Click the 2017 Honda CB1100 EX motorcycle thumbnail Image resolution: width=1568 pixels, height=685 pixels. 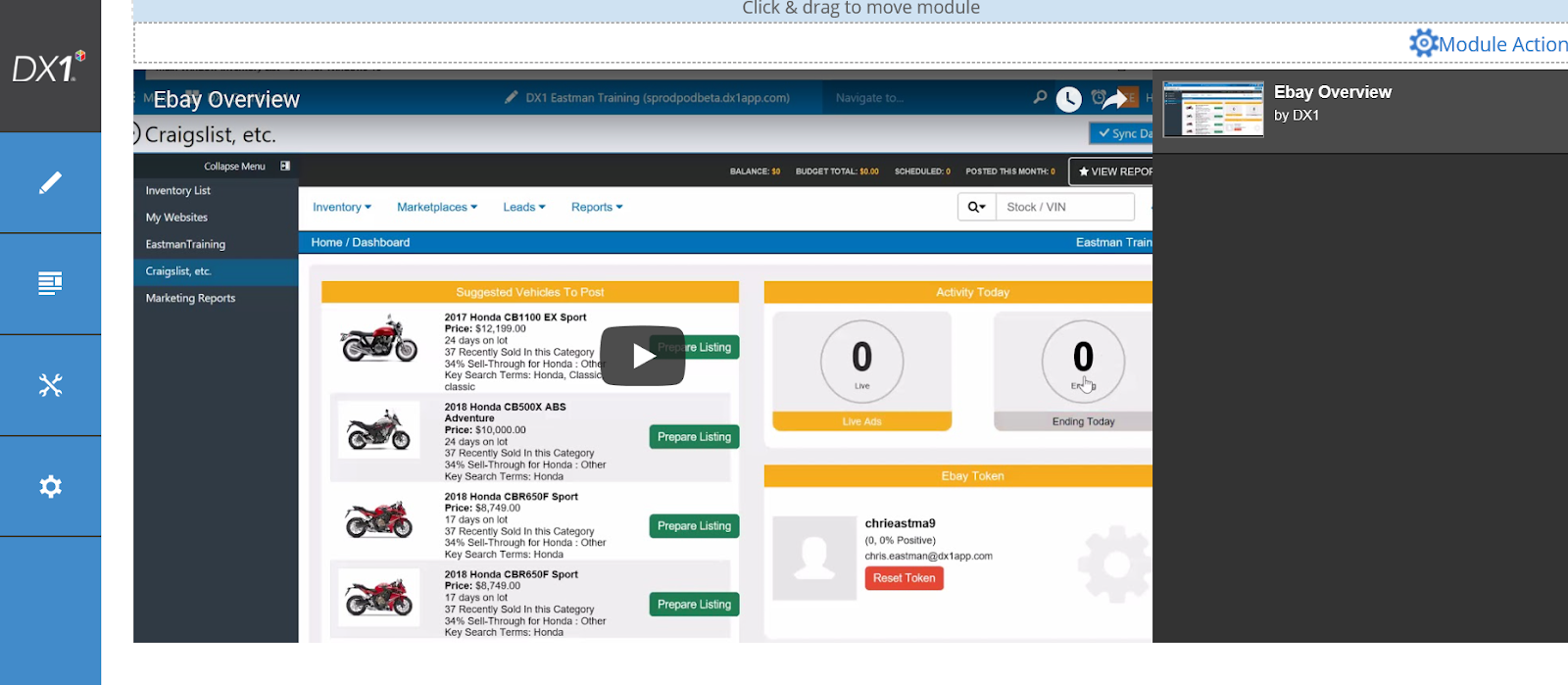(379, 340)
